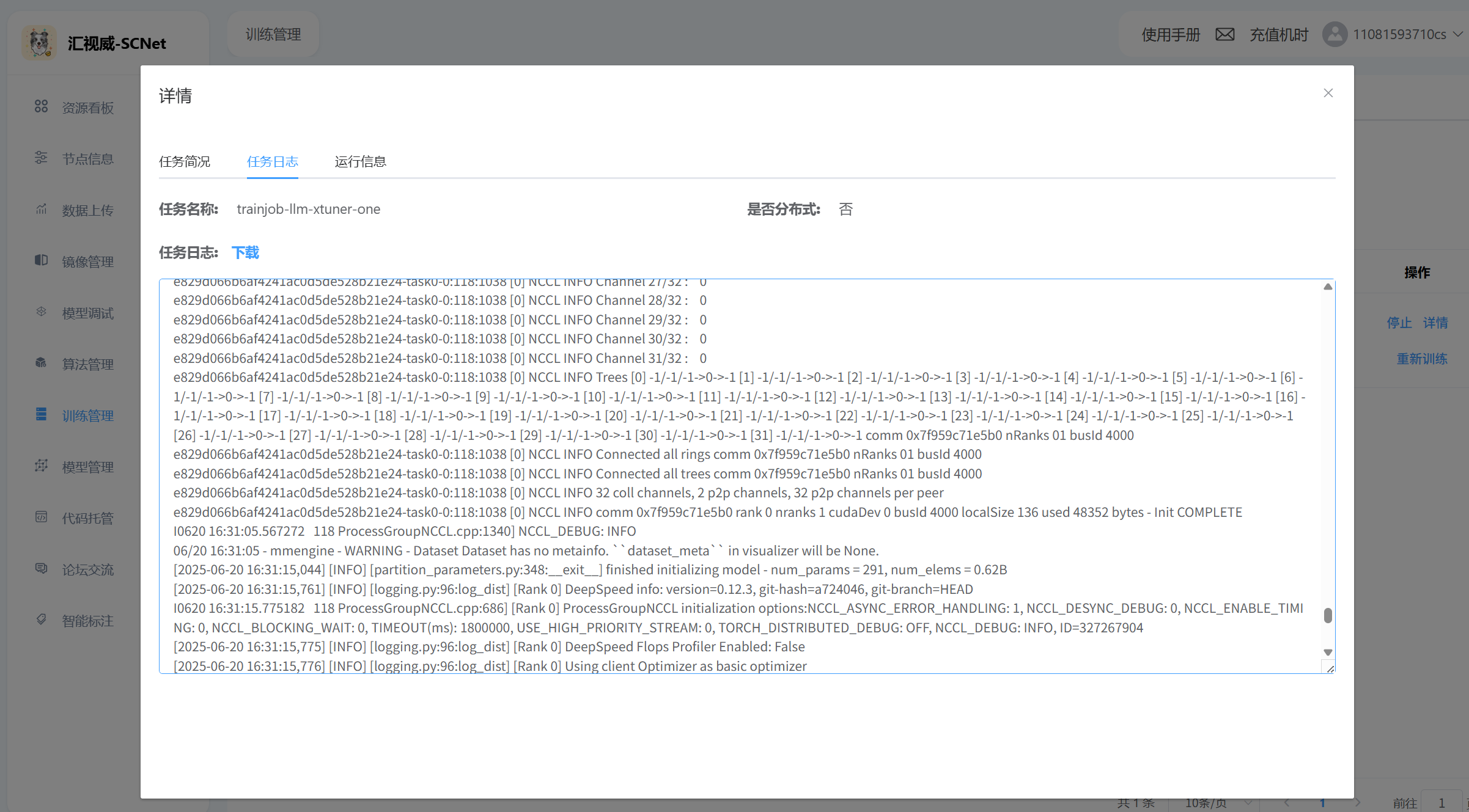Click the user avatar icon
The height and width of the screenshot is (812, 1469).
pyautogui.click(x=1335, y=34)
